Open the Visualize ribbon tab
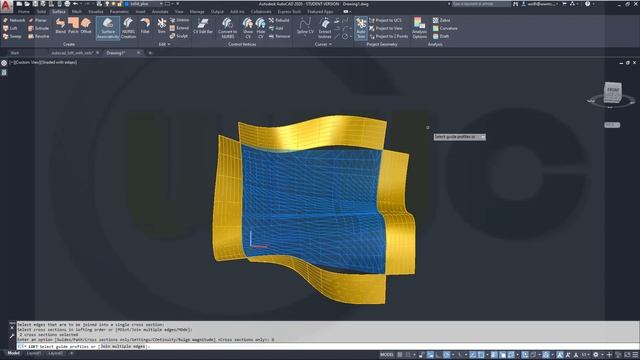This screenshot has height=360, width=640. click(x=96, y=12)
